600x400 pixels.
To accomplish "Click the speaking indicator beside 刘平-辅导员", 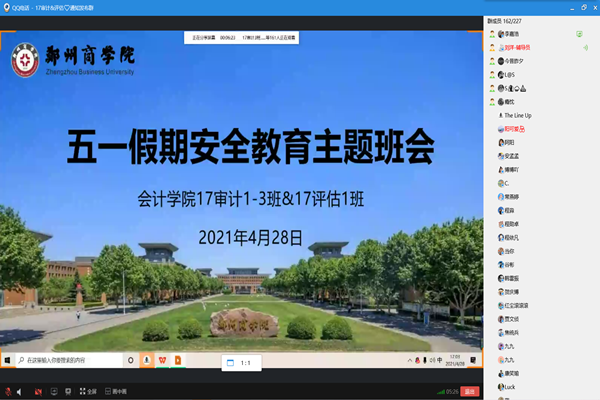I will (585, 48).
